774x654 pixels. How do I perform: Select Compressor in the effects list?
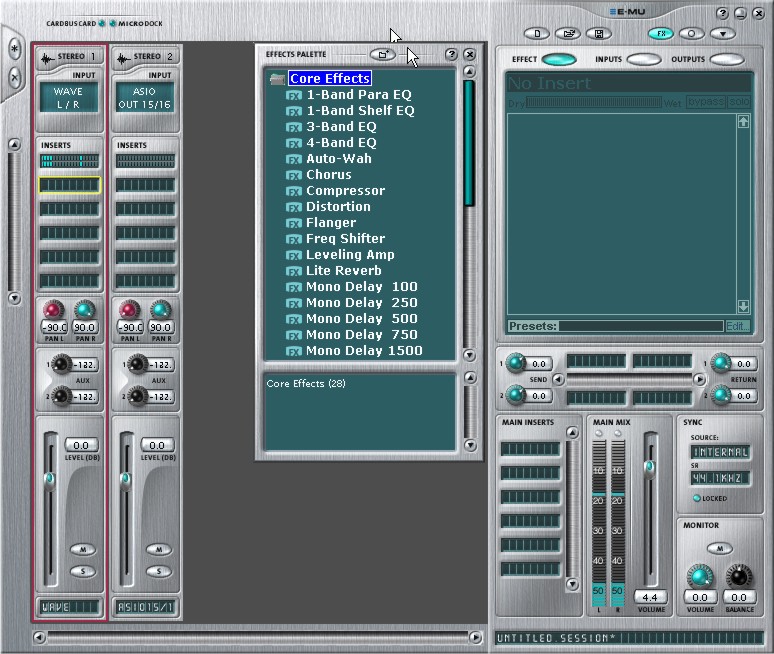pos(345,191)
